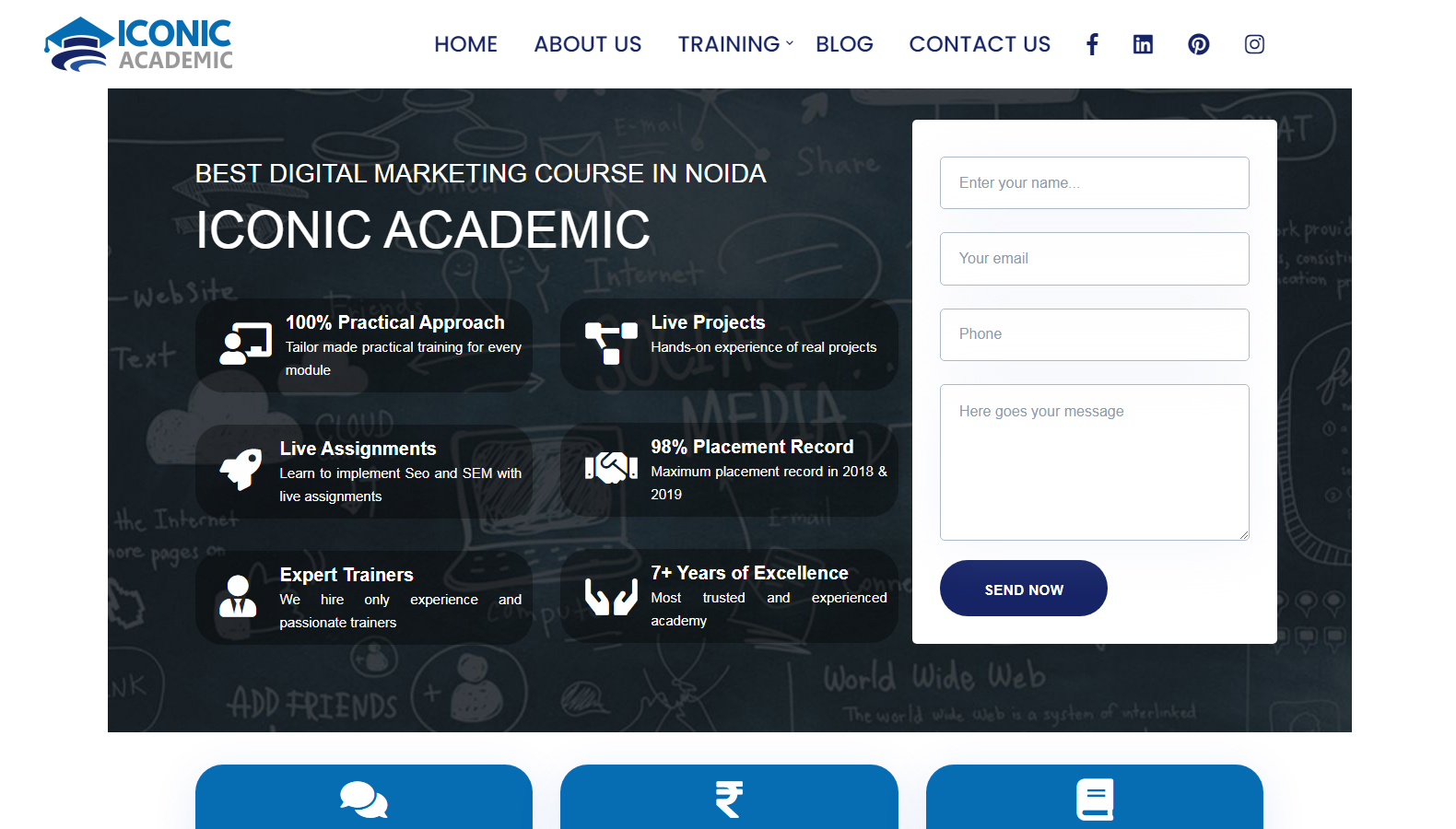The height and width of the screenshot is (829, 1456).
Task: Click 'passionate trainers' description text
Action: click(x=401, y=611)
